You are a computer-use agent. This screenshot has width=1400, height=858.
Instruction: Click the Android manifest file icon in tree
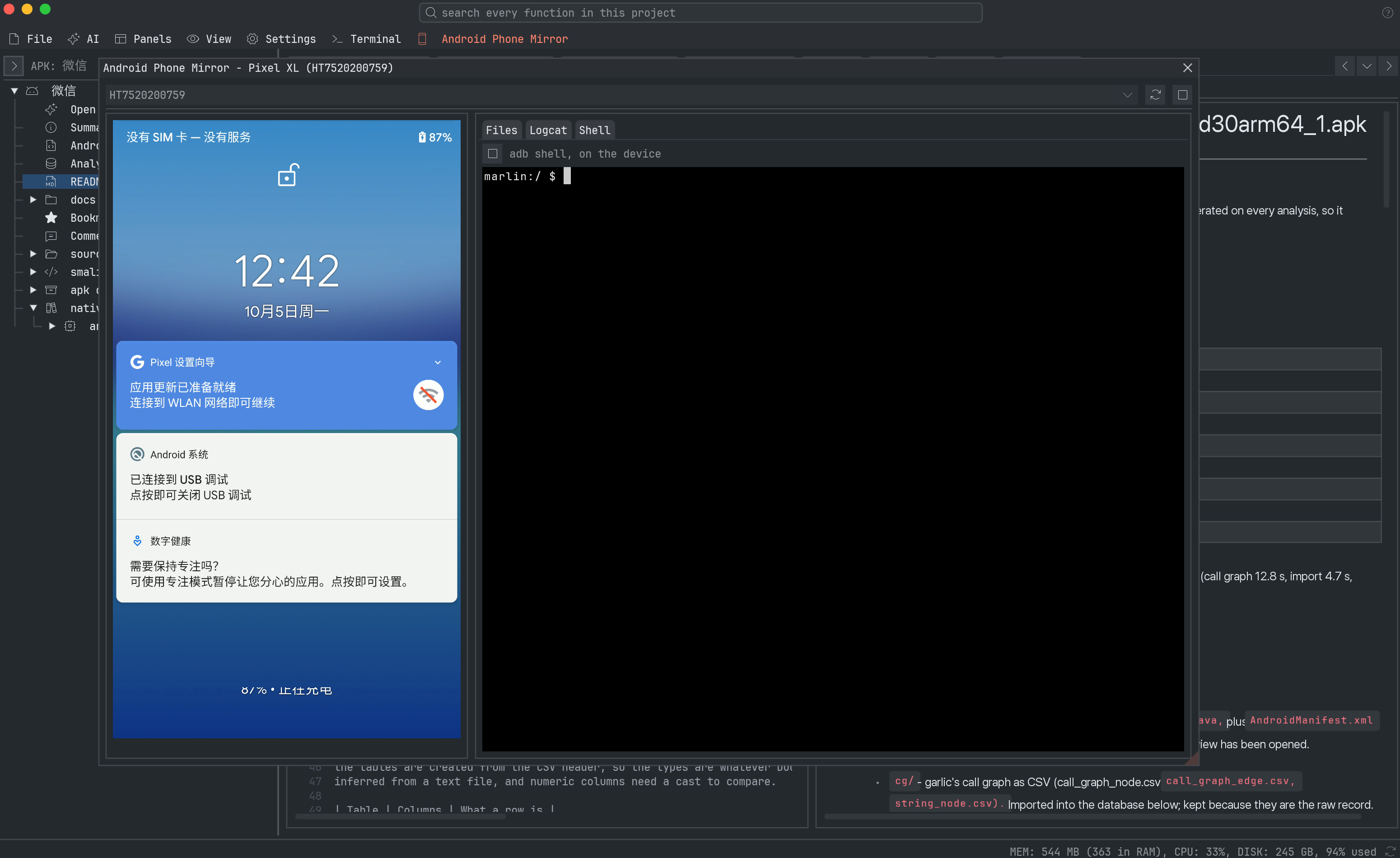51,145
